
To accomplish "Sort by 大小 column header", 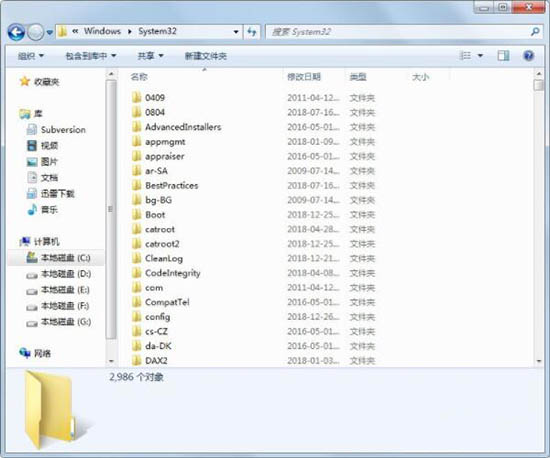I will pyautogui.click(x=420, y=77).
